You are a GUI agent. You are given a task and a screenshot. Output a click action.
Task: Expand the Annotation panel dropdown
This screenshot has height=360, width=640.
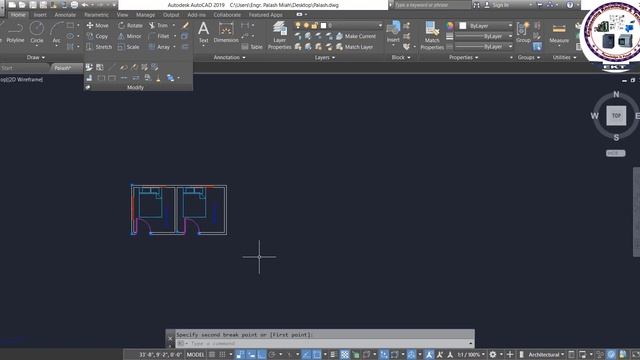(x=229, y=58)
